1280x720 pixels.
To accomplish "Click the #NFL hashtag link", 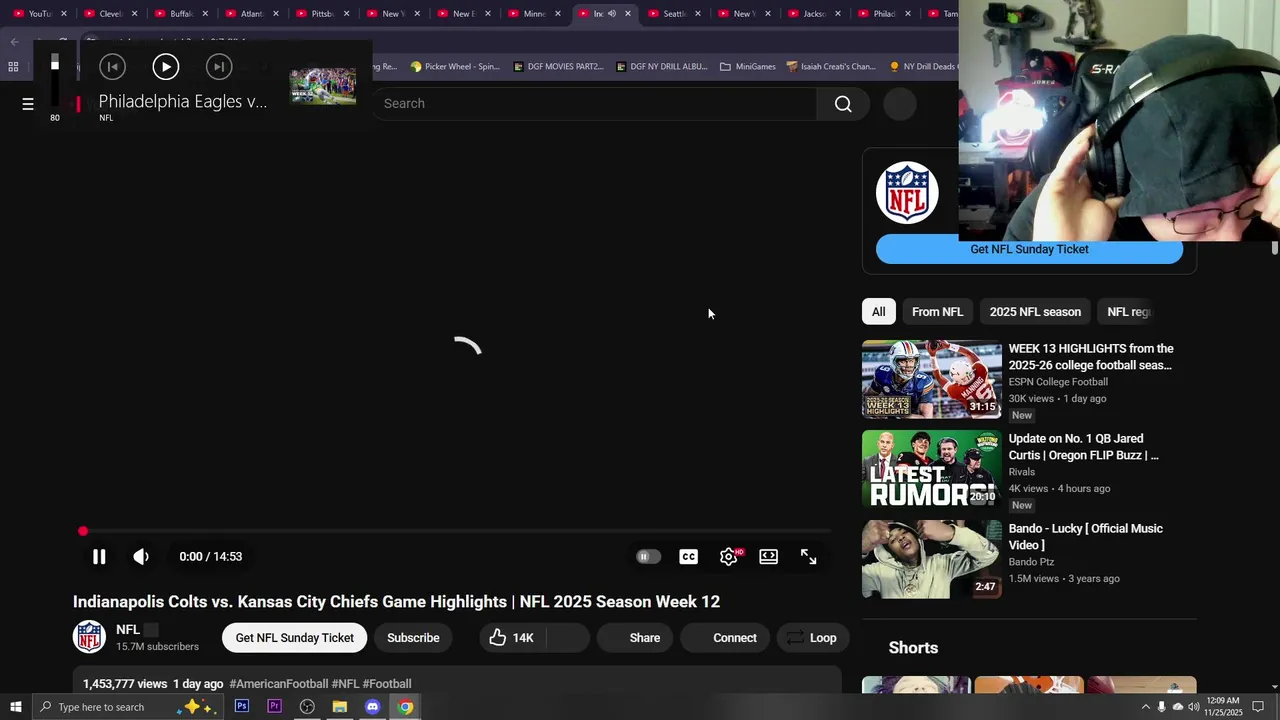I will coord(345,684).
